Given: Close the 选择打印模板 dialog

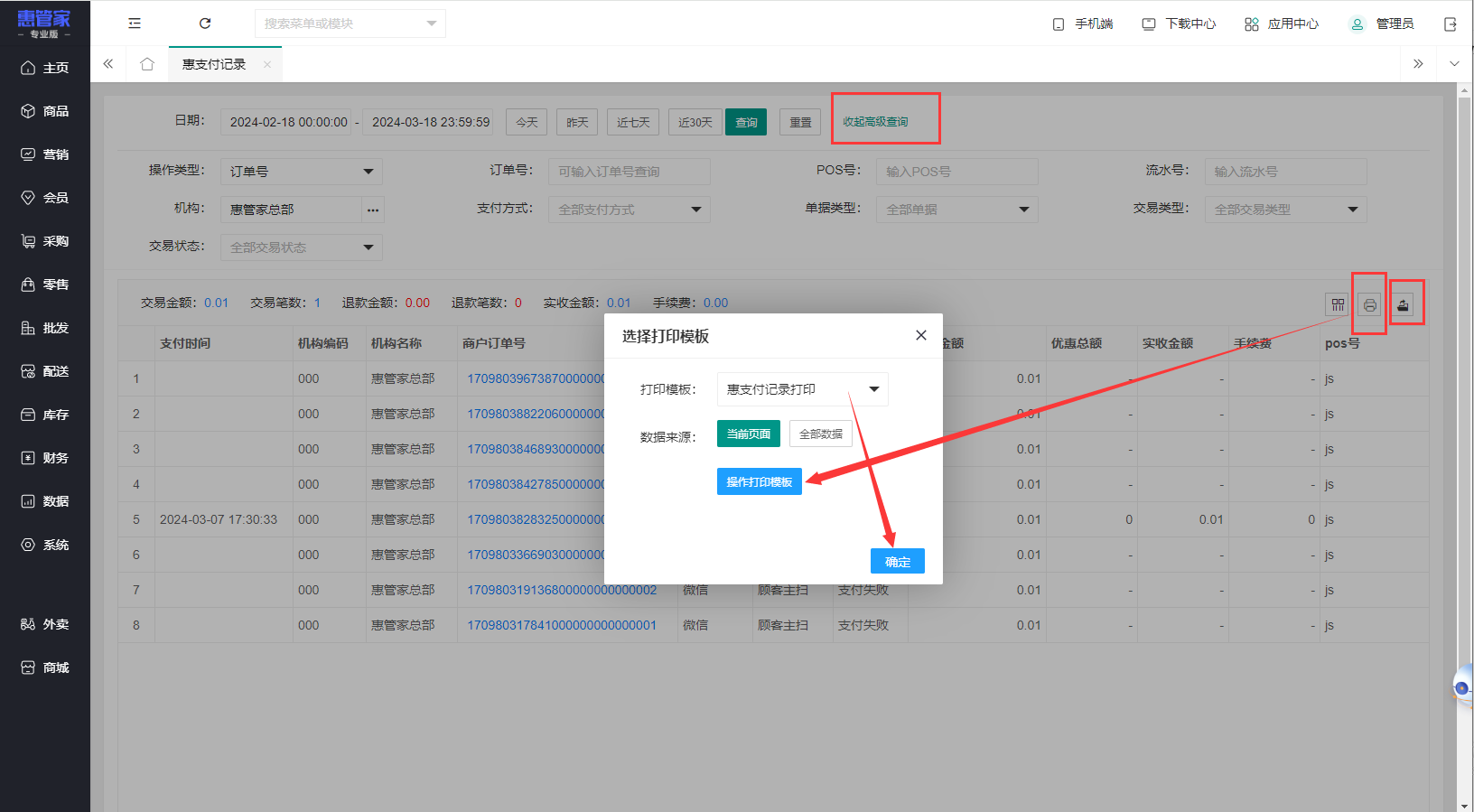Looking at the screenshot, I should pos(921,335).
